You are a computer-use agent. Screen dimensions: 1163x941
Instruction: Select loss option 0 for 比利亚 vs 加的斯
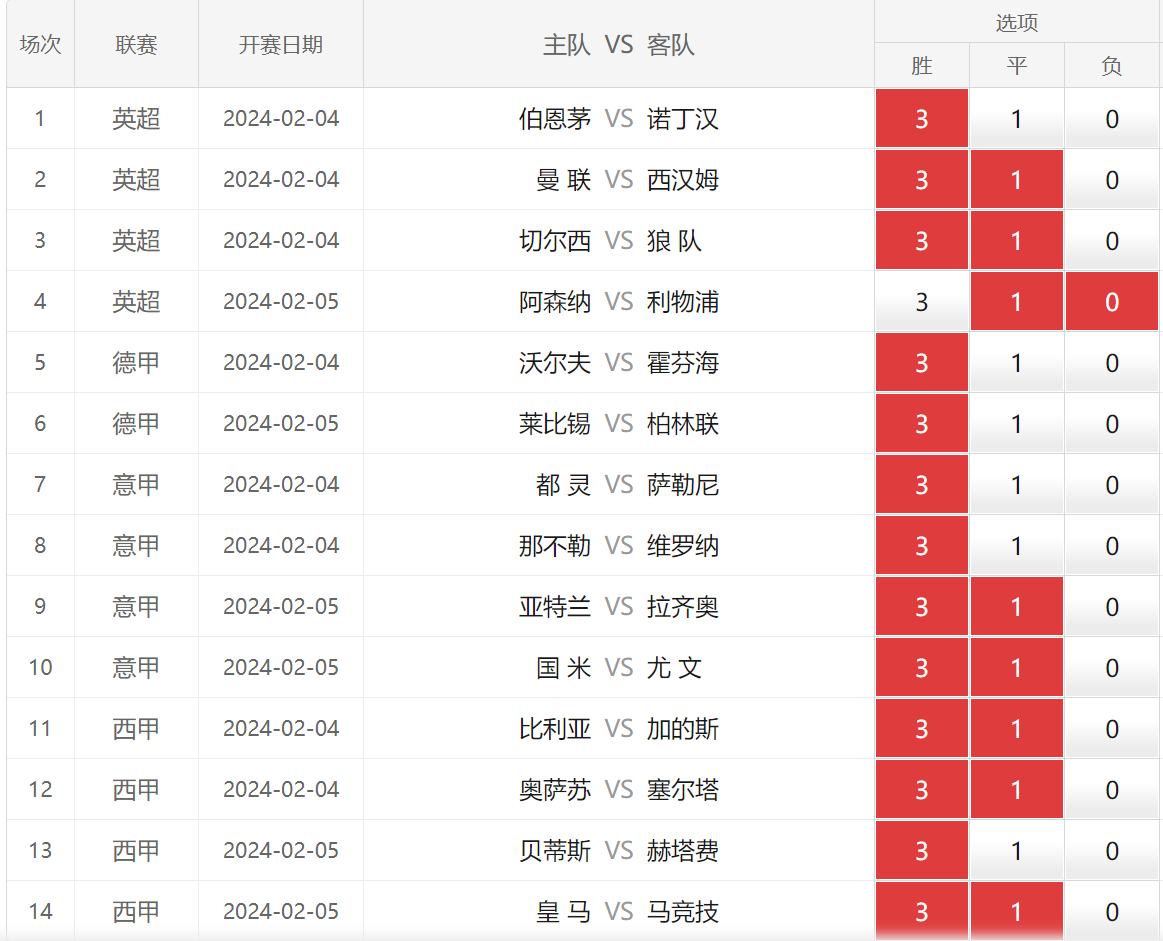pyautogui.click(x=1111, y=728)
